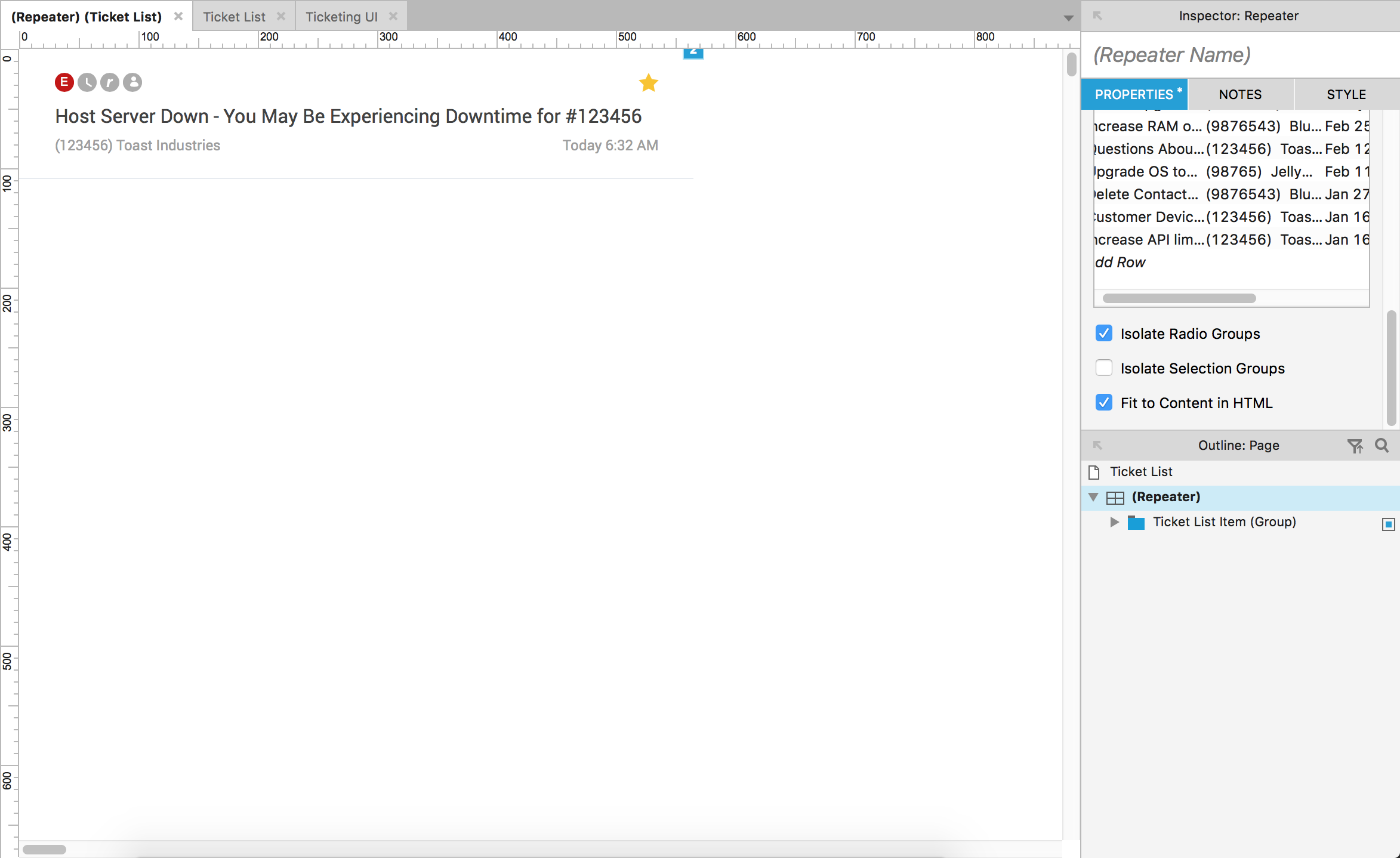
Task: Click the red E status icon
Action: pos(64,82)
